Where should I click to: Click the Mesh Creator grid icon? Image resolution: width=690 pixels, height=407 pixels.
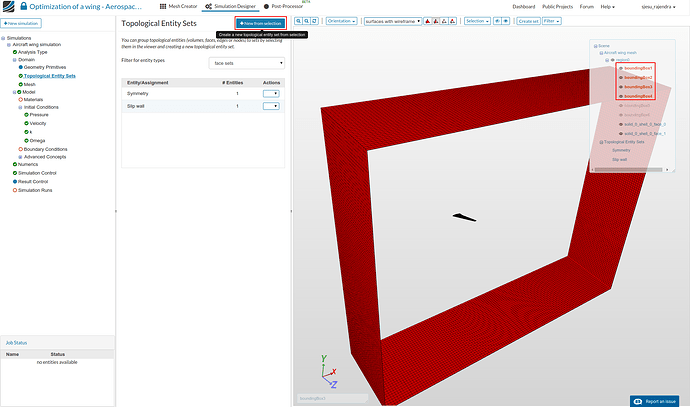(161, 6)
